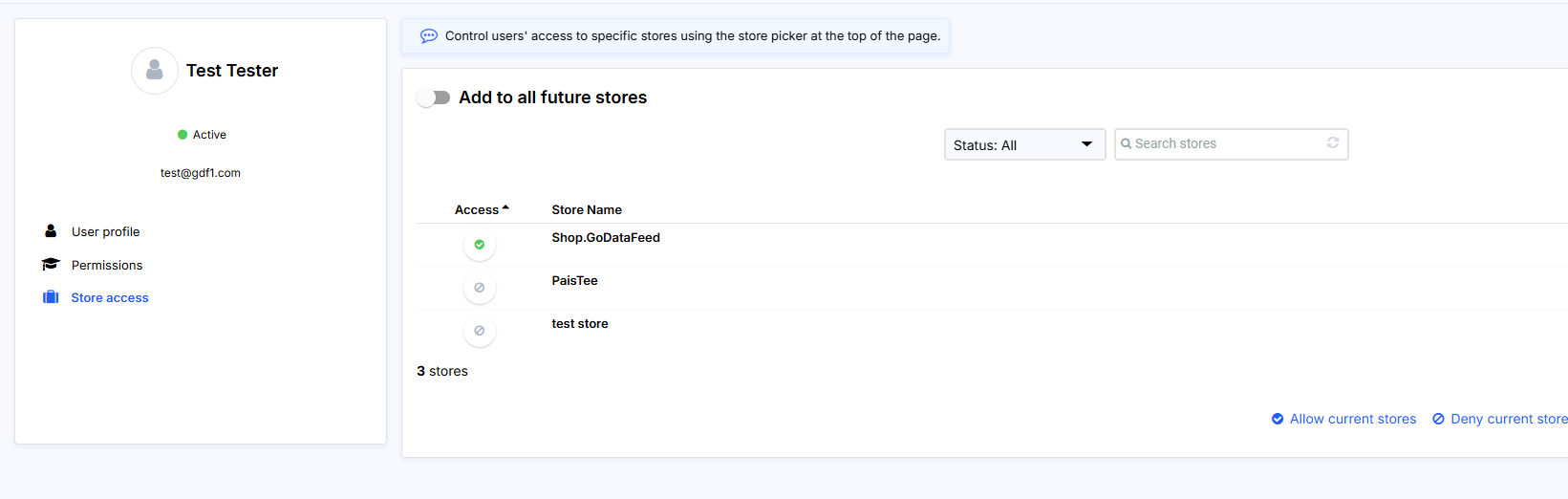Image resolution: width=1568 pixels, height=499 pixels.
Task: Click the green Active status dot
Action: [x=183, y=135]
